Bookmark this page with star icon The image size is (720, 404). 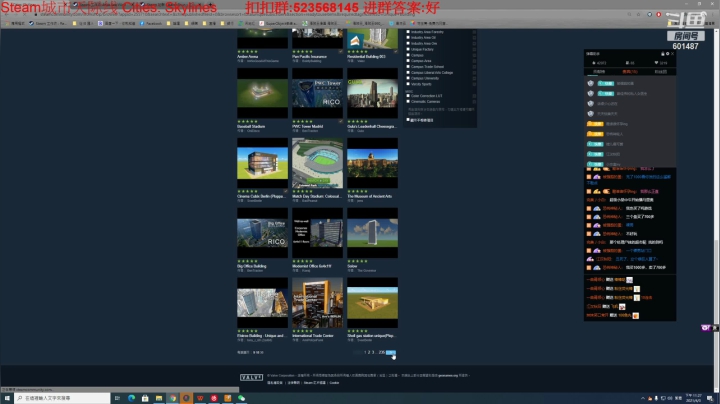point(638,14)
